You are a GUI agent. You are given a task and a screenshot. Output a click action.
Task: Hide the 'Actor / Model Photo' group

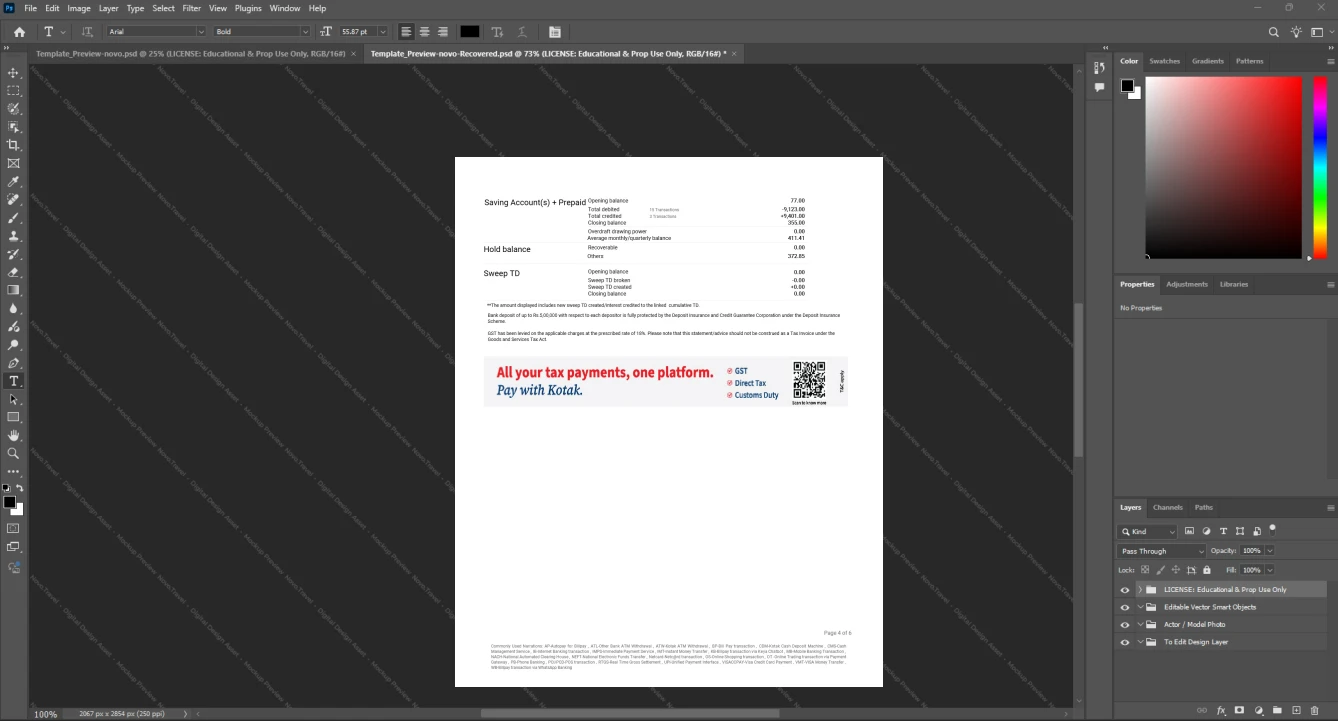coord(1125,625)
